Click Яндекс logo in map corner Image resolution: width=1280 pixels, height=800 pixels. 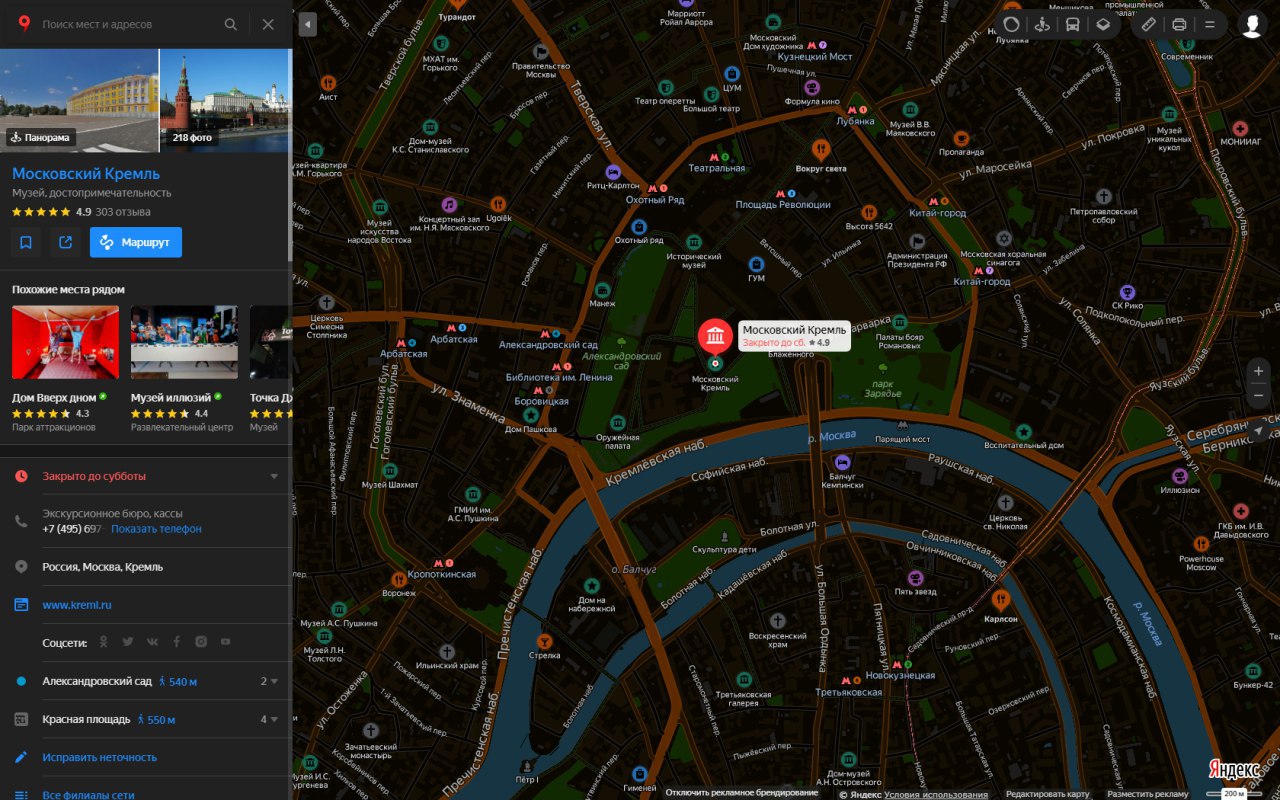1234,770
